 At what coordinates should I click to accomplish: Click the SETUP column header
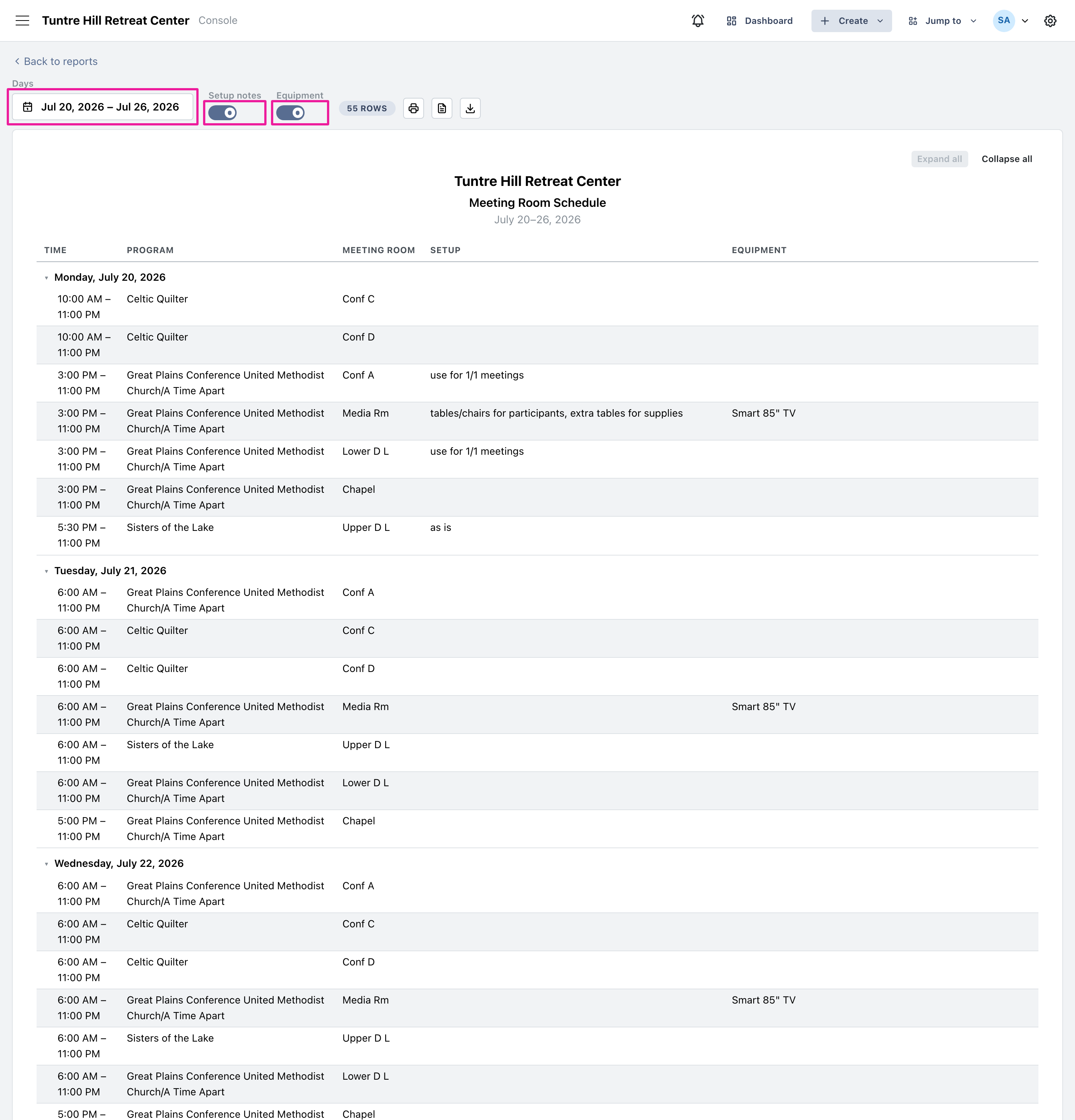point(445,250)
